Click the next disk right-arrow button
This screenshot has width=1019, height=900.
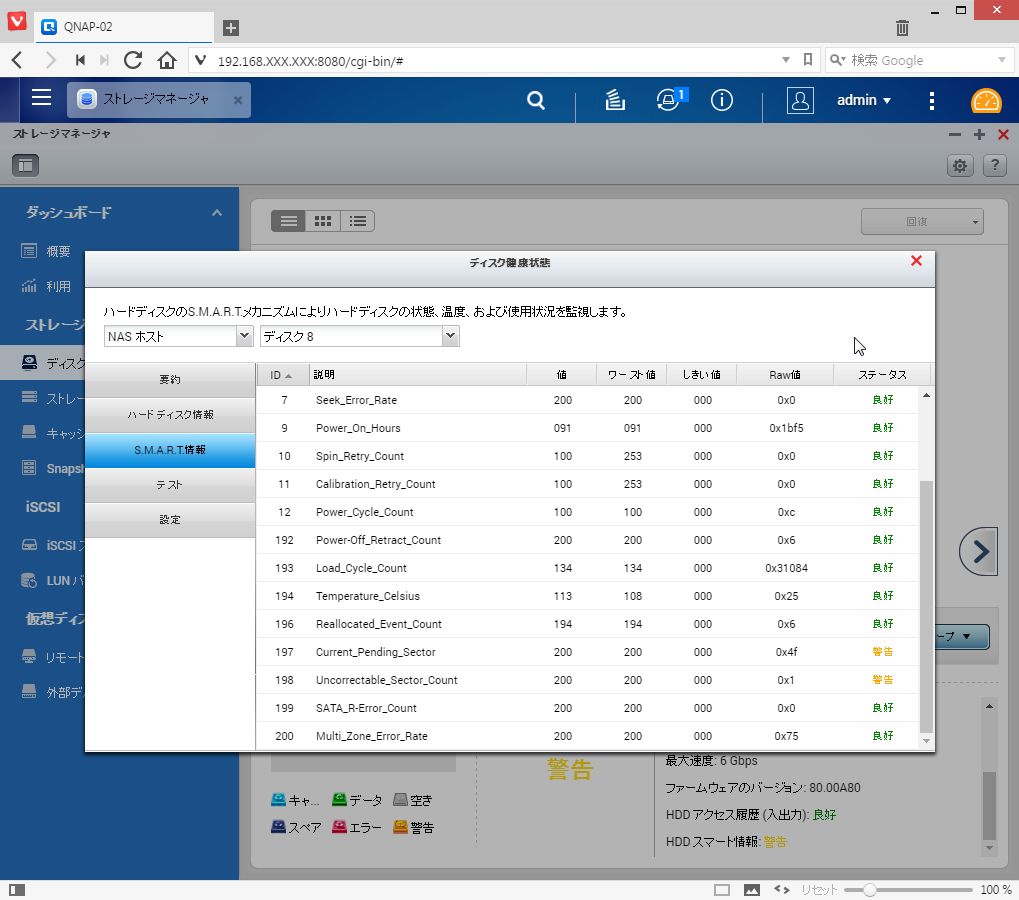[979, 552]
